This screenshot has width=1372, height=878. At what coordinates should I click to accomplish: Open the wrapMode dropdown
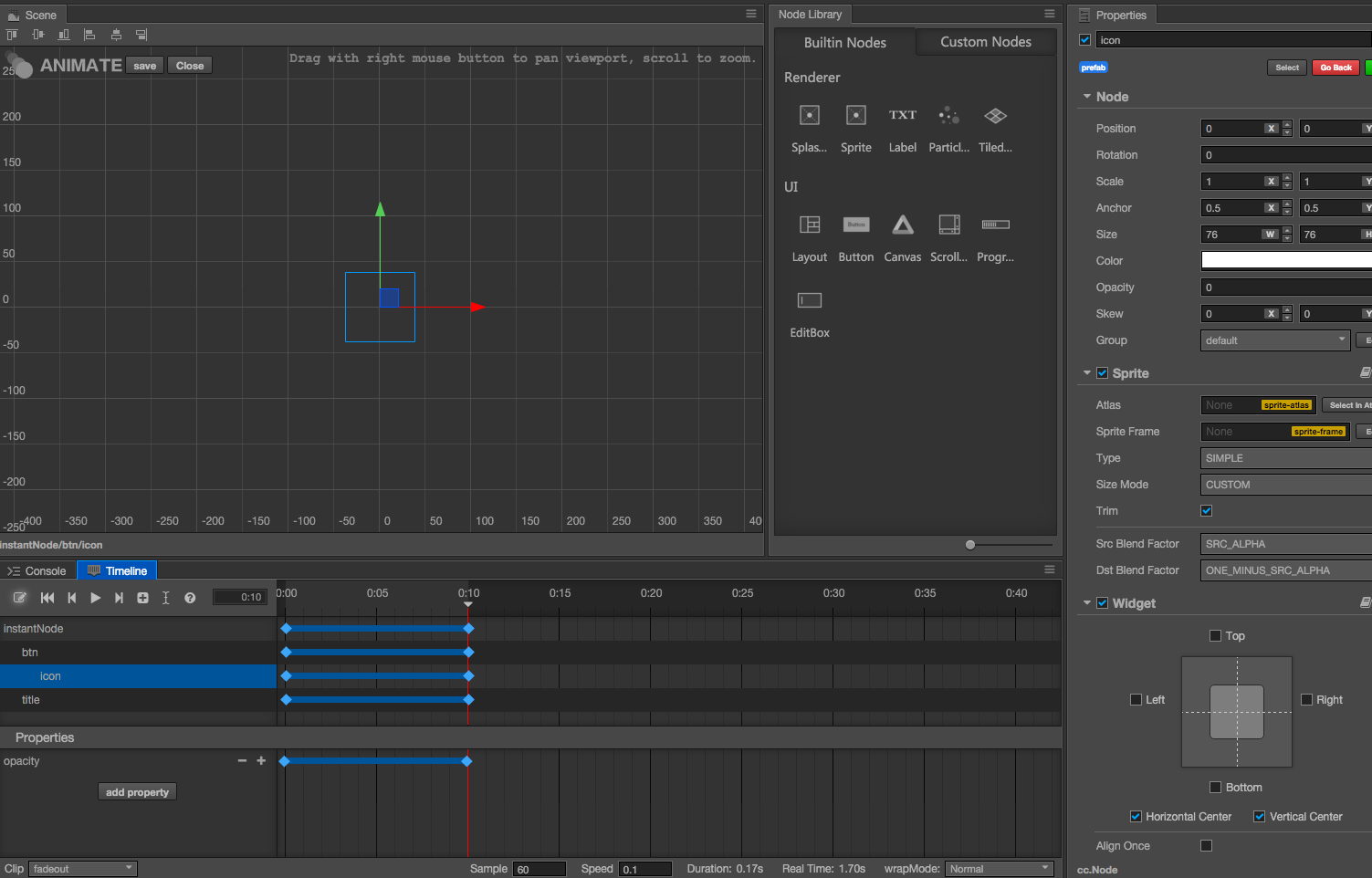[999, 869]
